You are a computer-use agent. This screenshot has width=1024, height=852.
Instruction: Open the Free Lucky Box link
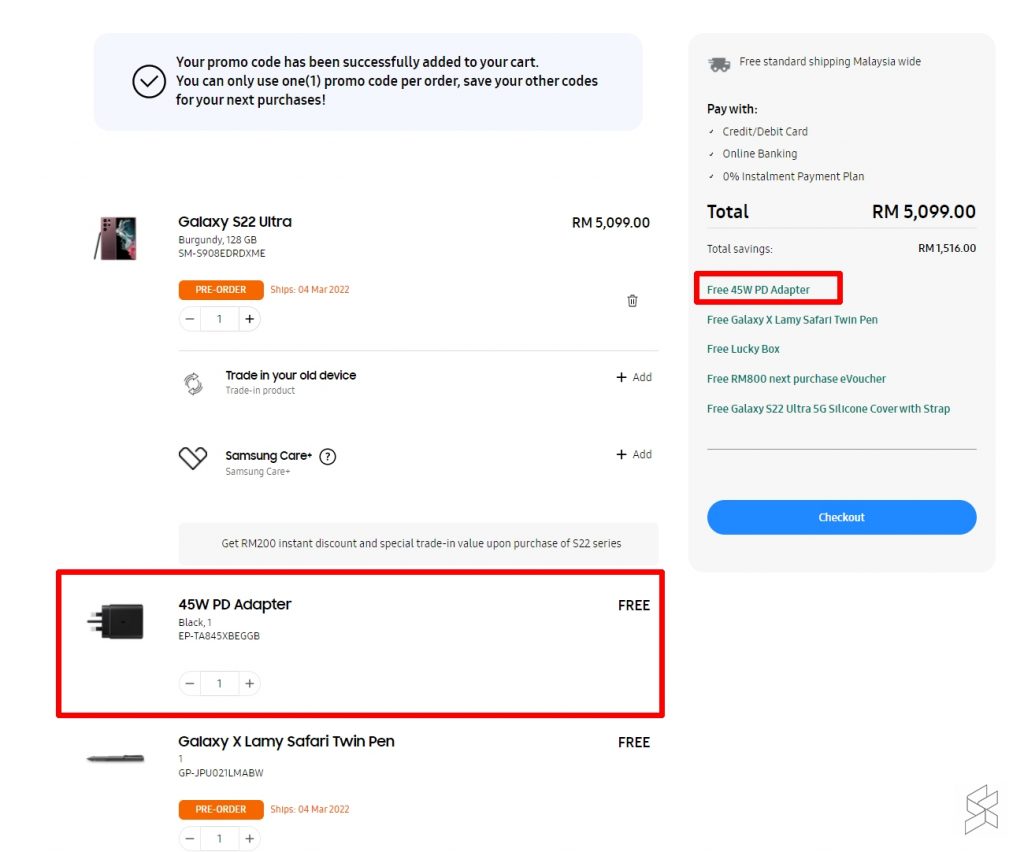(743, 349)
